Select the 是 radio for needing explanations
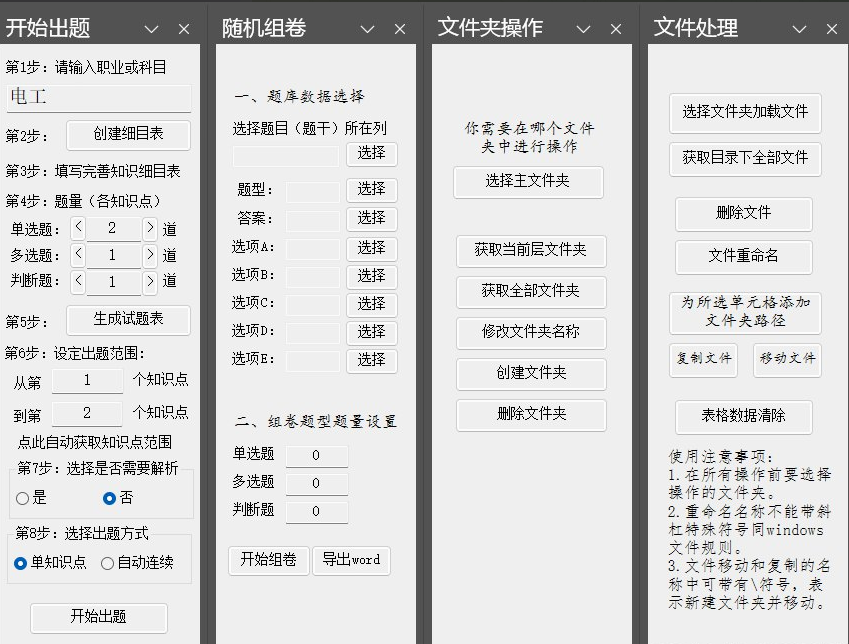The height and width of the screenshot is (644, 849). click(x=22, y=498)
